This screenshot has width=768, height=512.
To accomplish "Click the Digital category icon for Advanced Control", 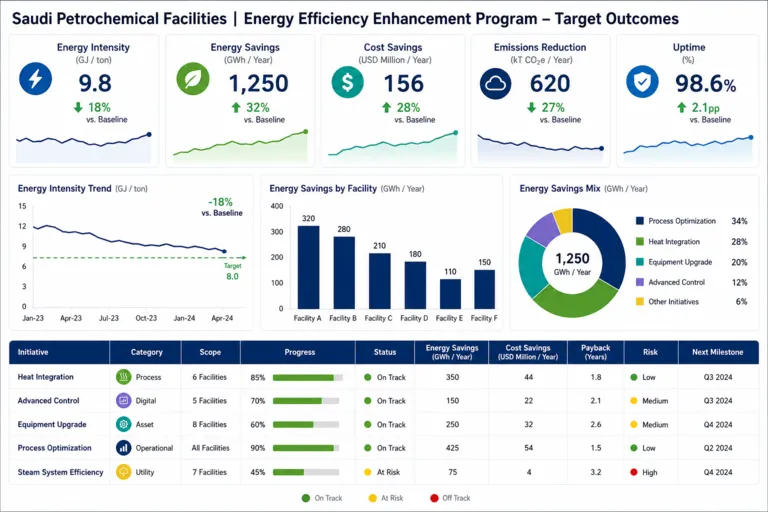I will click(123, 400).
